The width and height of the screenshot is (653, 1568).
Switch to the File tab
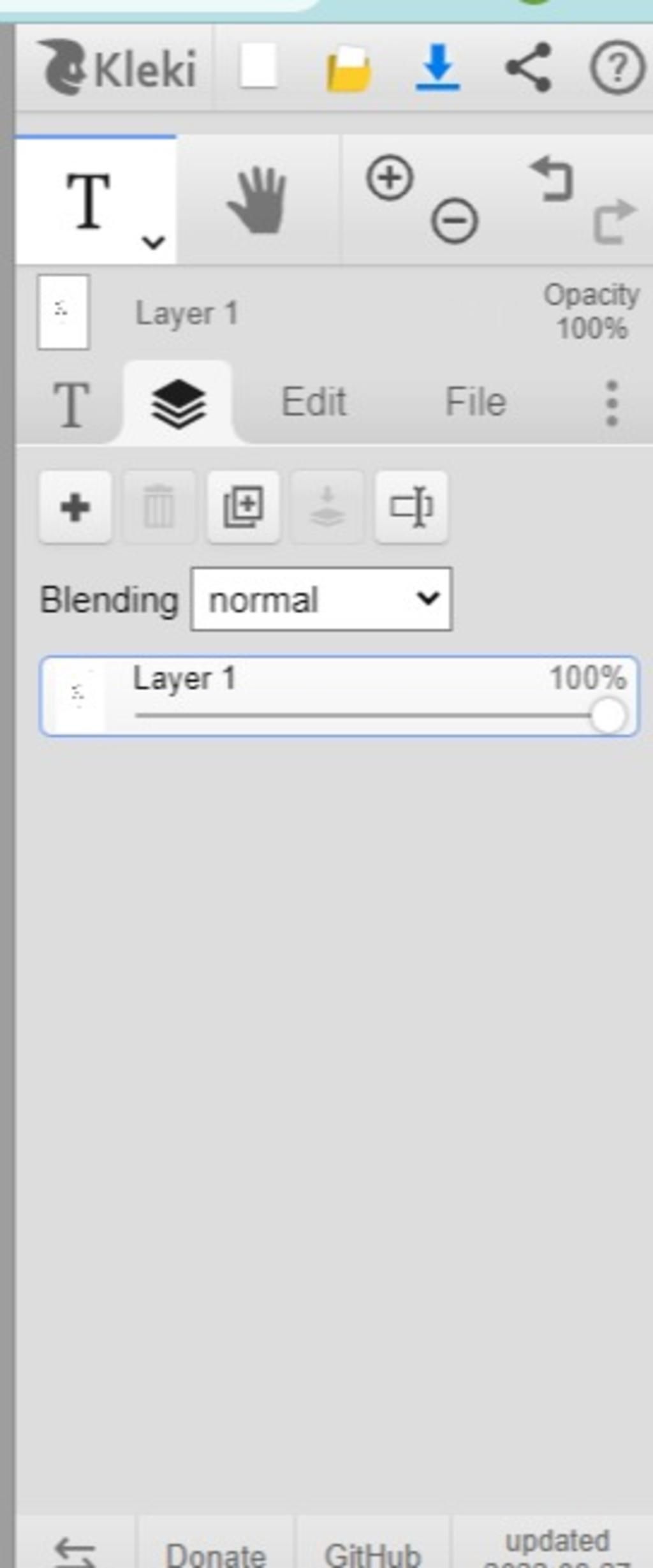point(476,402)
